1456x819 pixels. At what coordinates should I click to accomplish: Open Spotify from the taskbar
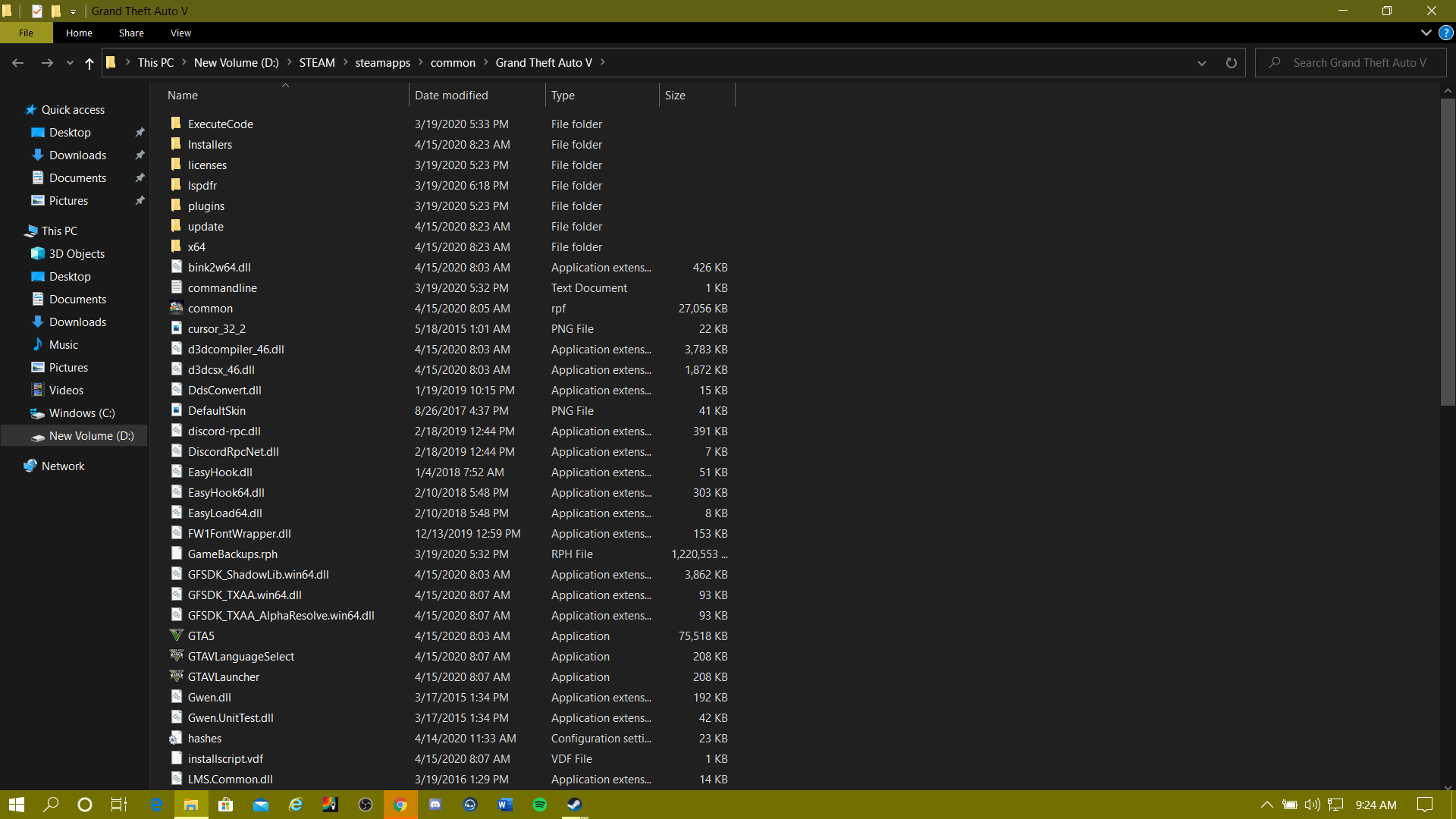pyautogui.click(x=540, y=805)
